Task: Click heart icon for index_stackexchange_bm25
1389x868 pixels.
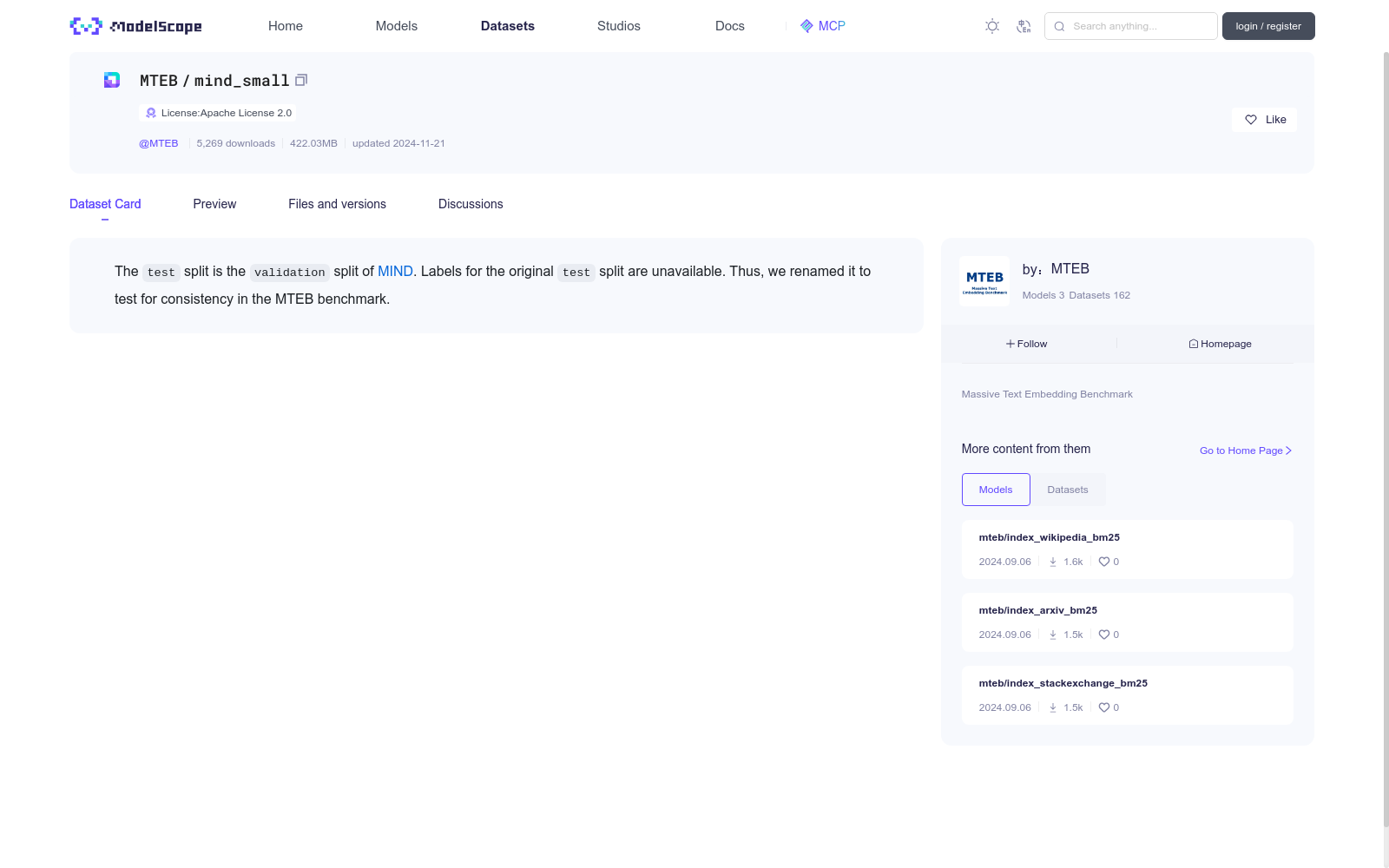Action: tap(1104, 707)
